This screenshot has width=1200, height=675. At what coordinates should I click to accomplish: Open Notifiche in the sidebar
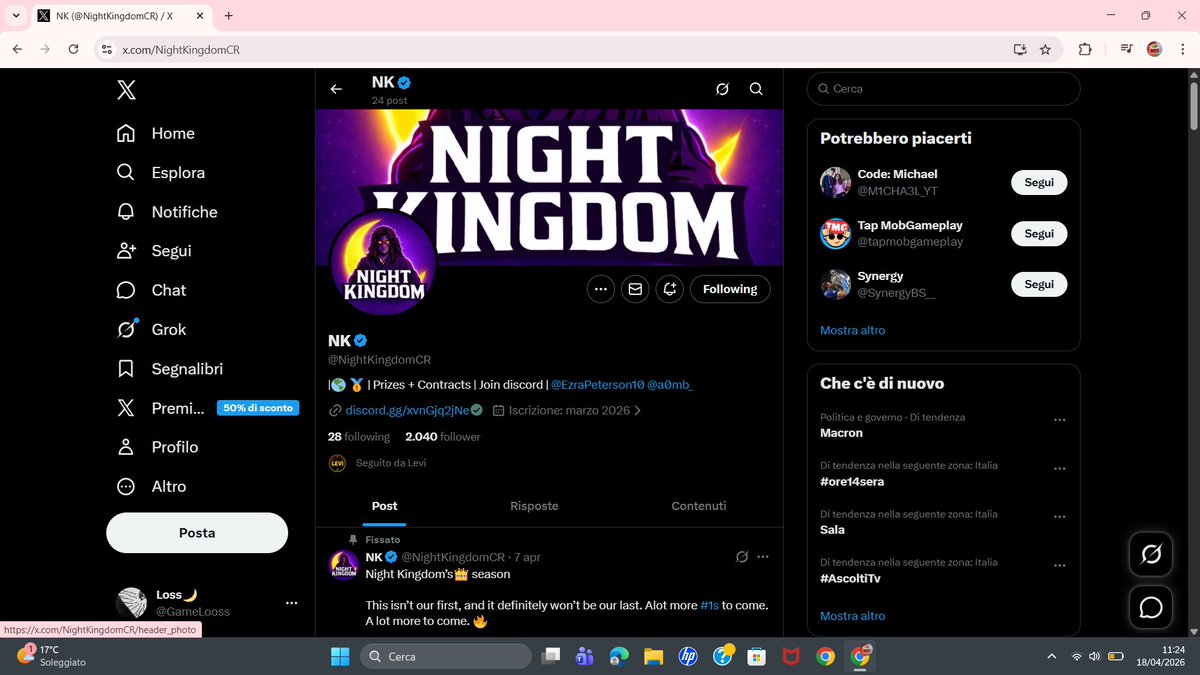pyautogui.click(x=166, y=212)
